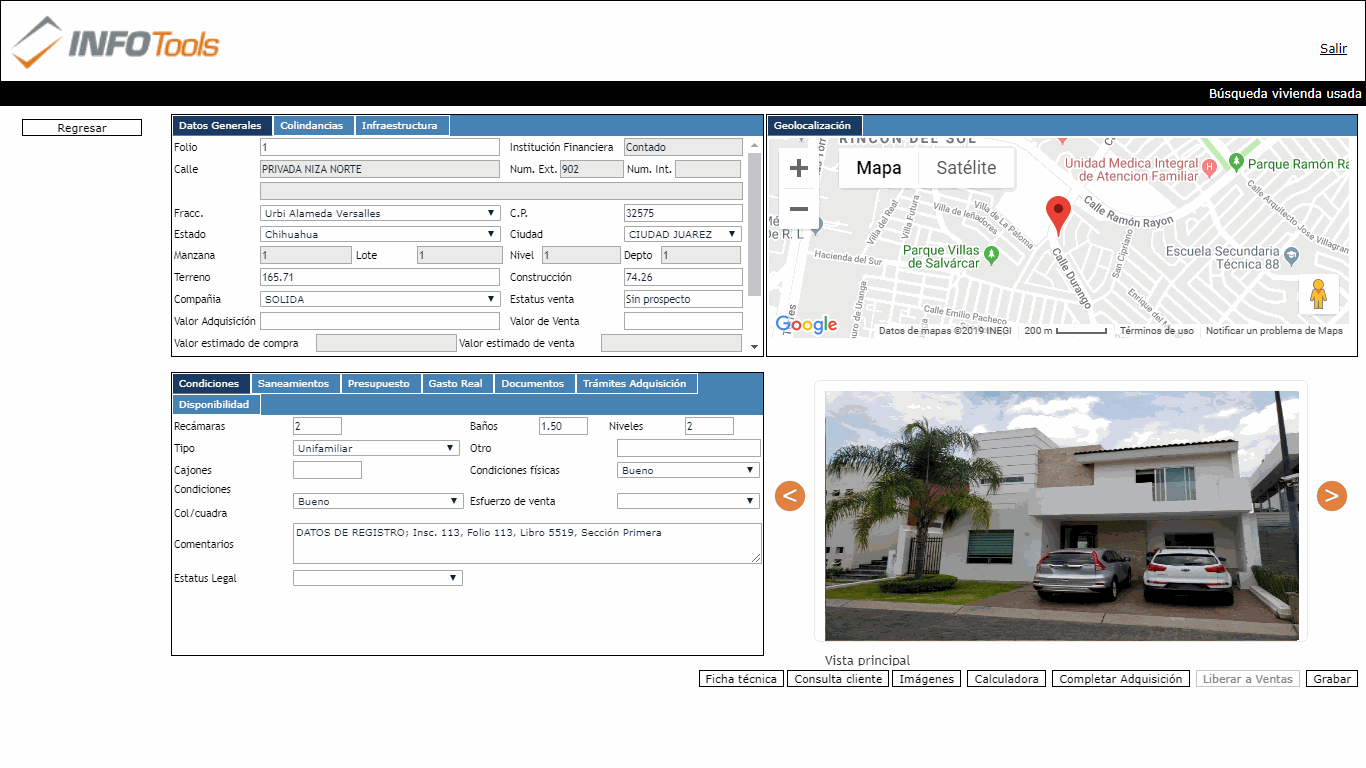
Task: Select the Condiciones tab
Action: pyautogui.click(x=211, y=384)
